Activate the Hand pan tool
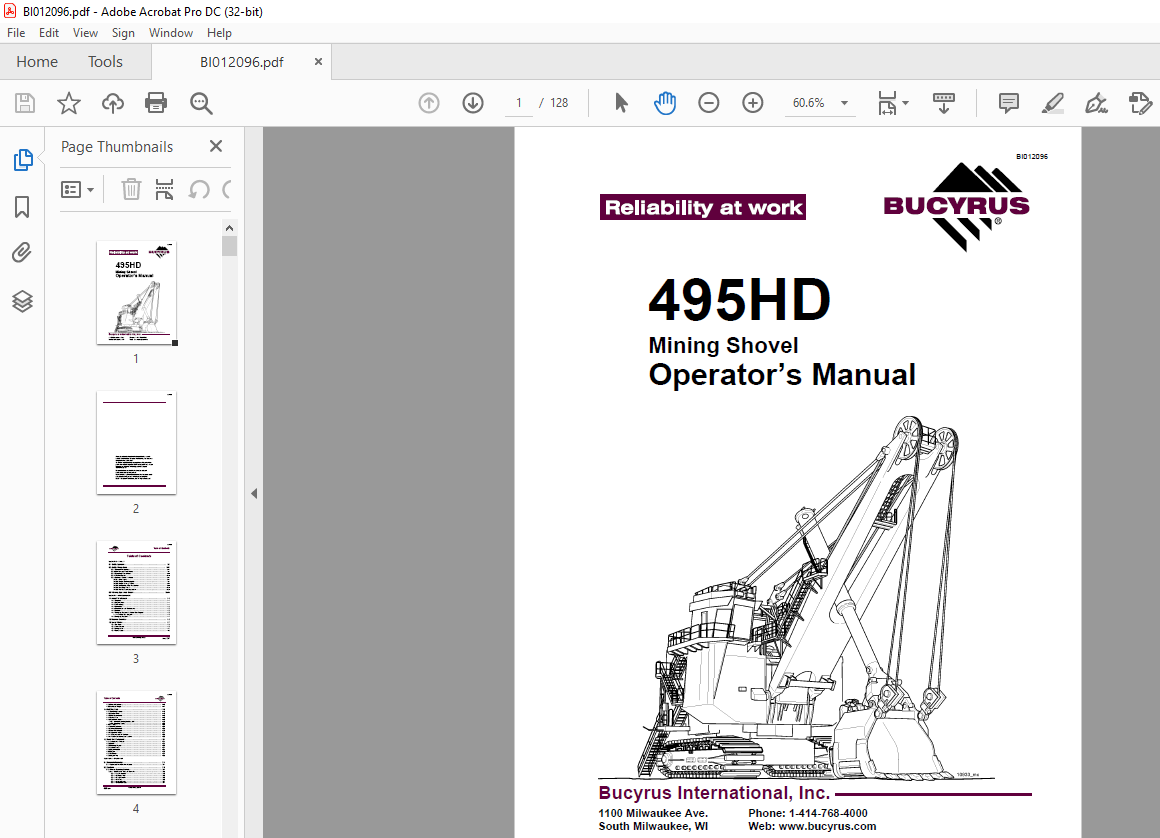This screenshot has height=838, width=1160. point(664,103)
